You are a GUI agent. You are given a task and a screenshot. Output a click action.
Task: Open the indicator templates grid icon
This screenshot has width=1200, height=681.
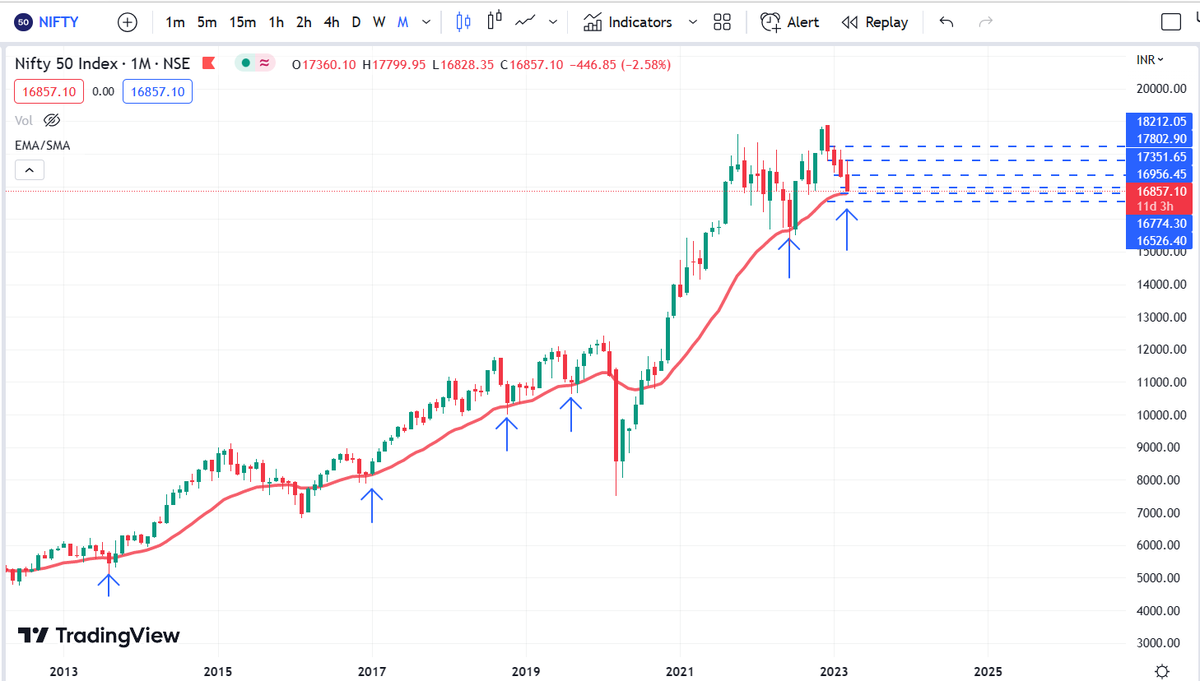723,22
